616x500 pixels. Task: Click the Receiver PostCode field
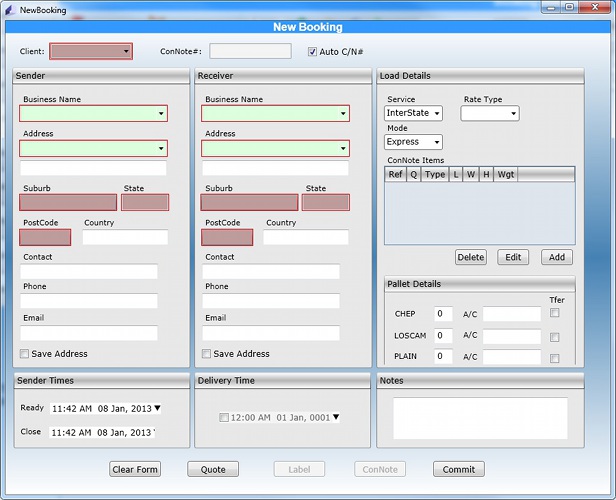[x=227, y=237]
